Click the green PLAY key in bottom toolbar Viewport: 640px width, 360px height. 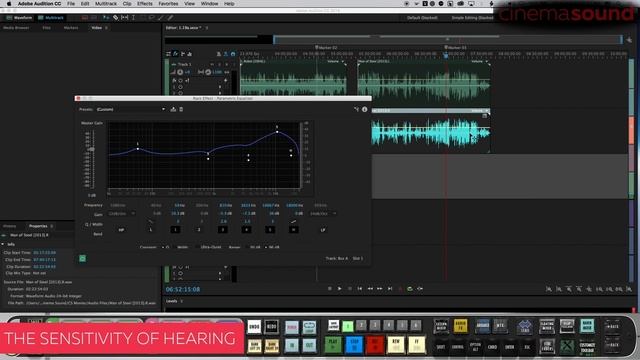[333, 345]
